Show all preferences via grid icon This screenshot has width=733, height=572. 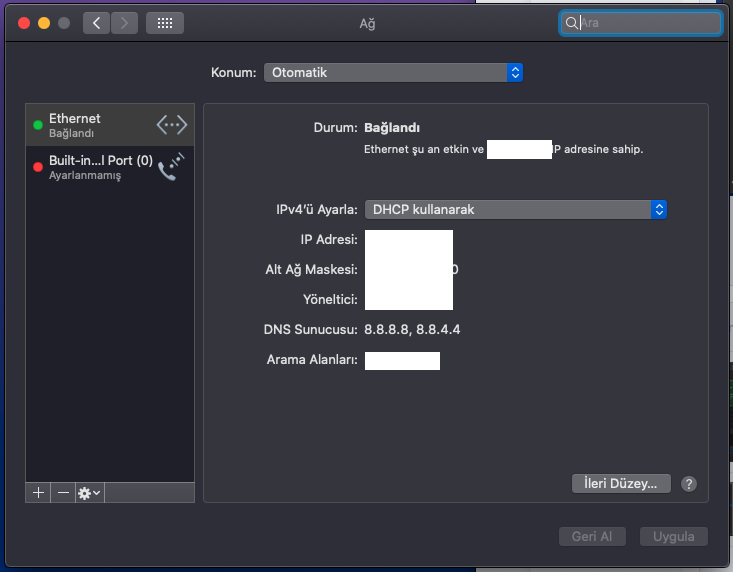164,22
